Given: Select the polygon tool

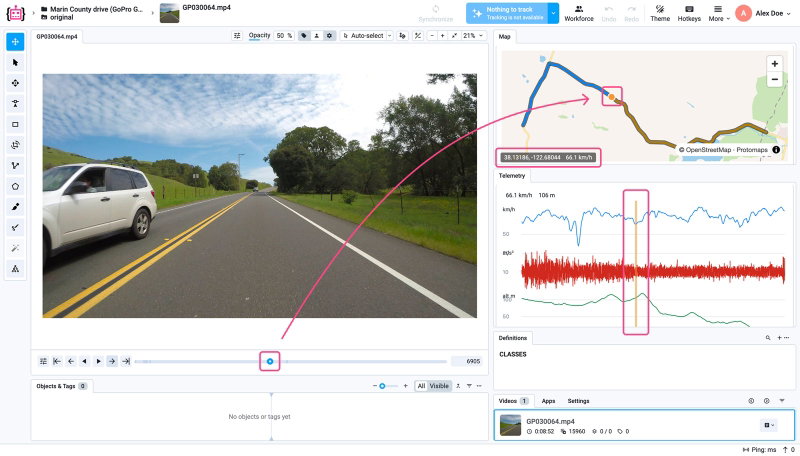Looking at the screenshot, I should click(15, 186).
